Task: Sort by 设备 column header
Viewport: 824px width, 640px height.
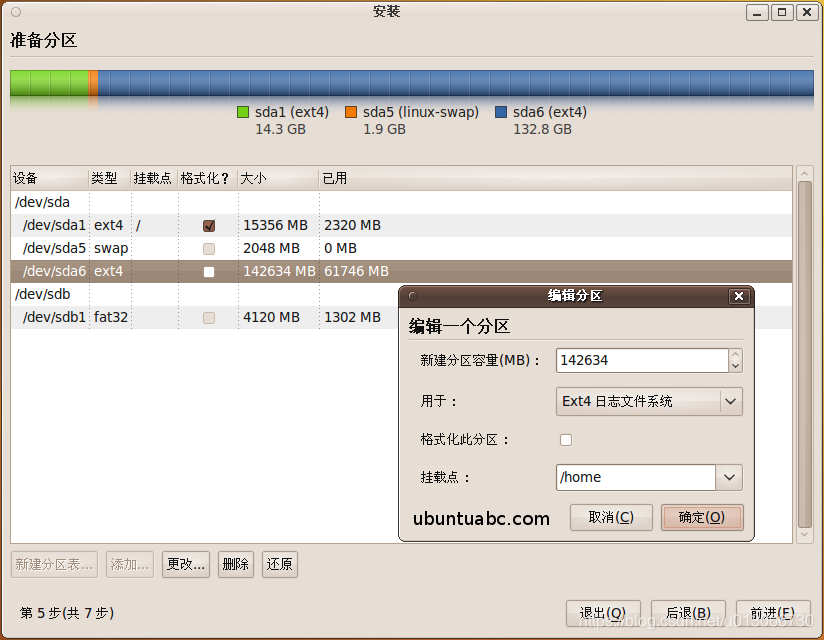Action: [x=49, y=178]
